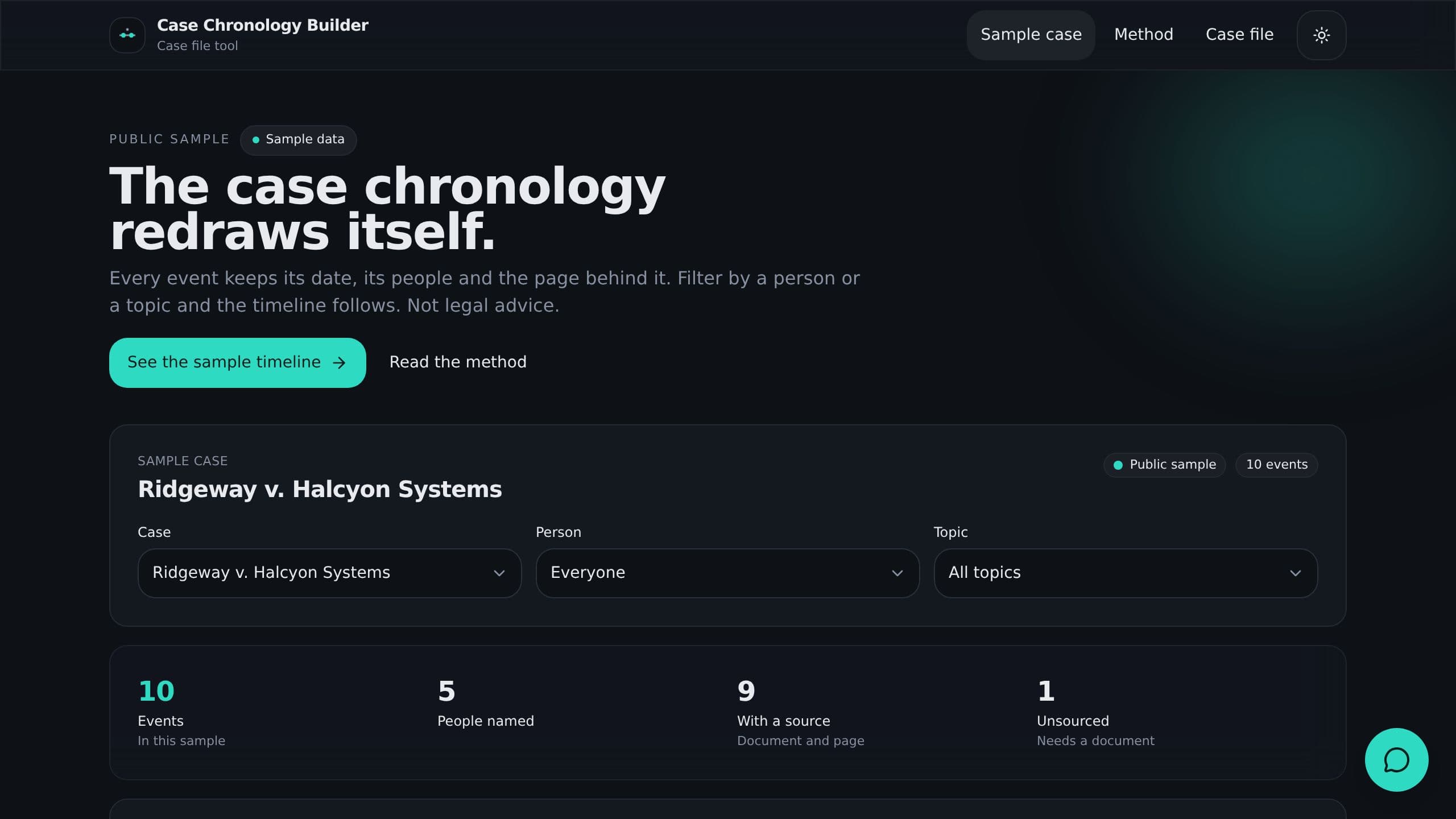The height and width of the screenshot is (819, 1456).
Task: Click the Sample data badge
Action: [299, 140]
